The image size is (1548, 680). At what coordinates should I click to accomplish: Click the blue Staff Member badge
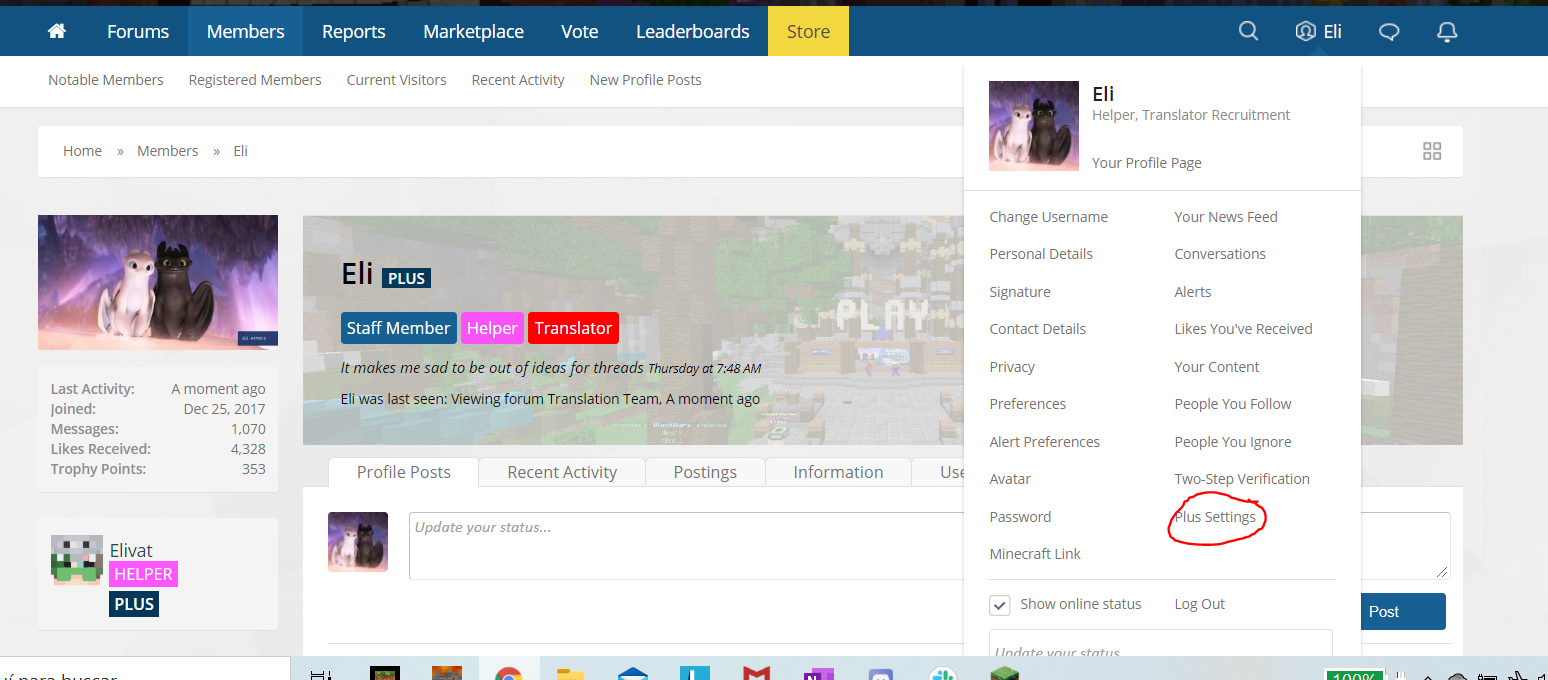coord(399,328)
